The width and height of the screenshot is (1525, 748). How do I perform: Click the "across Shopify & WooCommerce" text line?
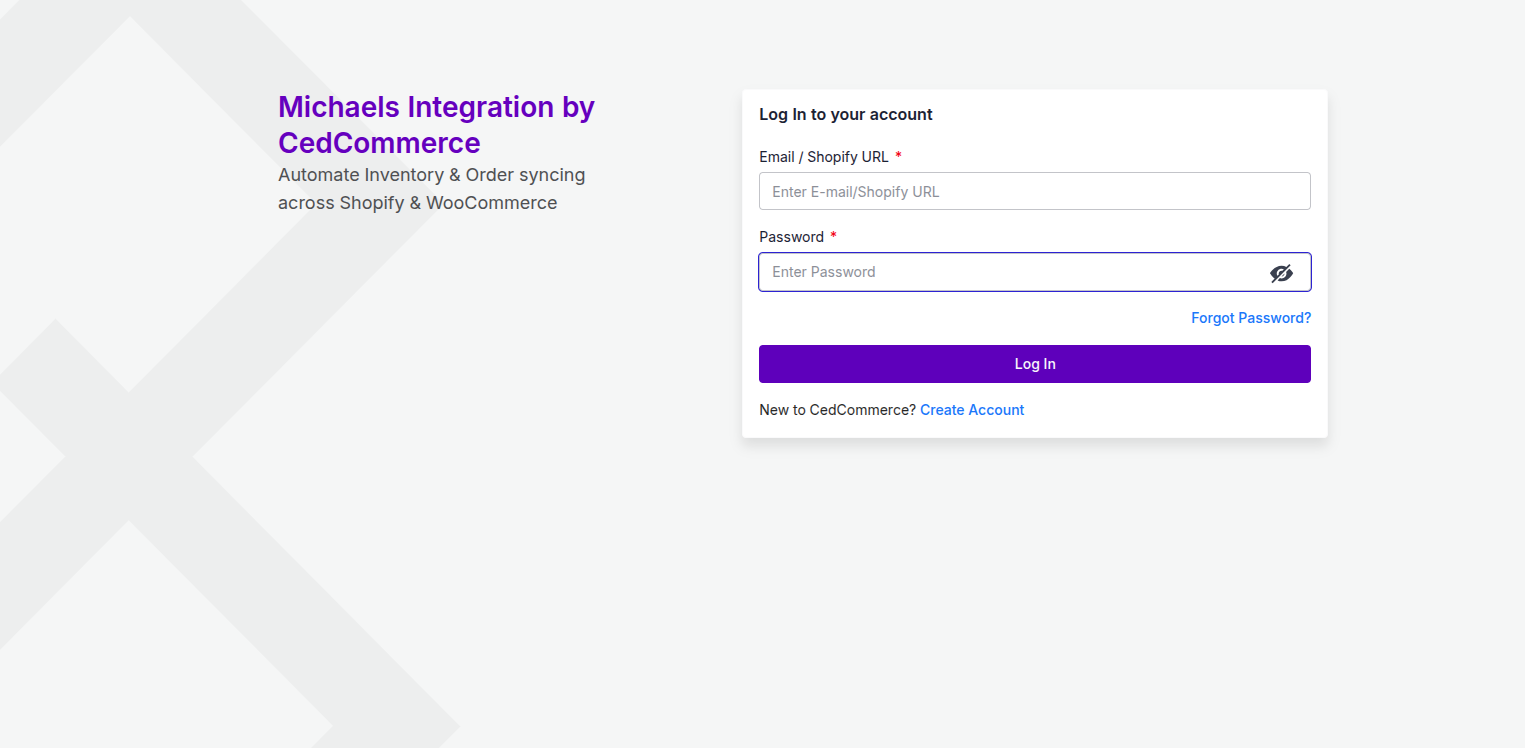click(x=417, y=203)
